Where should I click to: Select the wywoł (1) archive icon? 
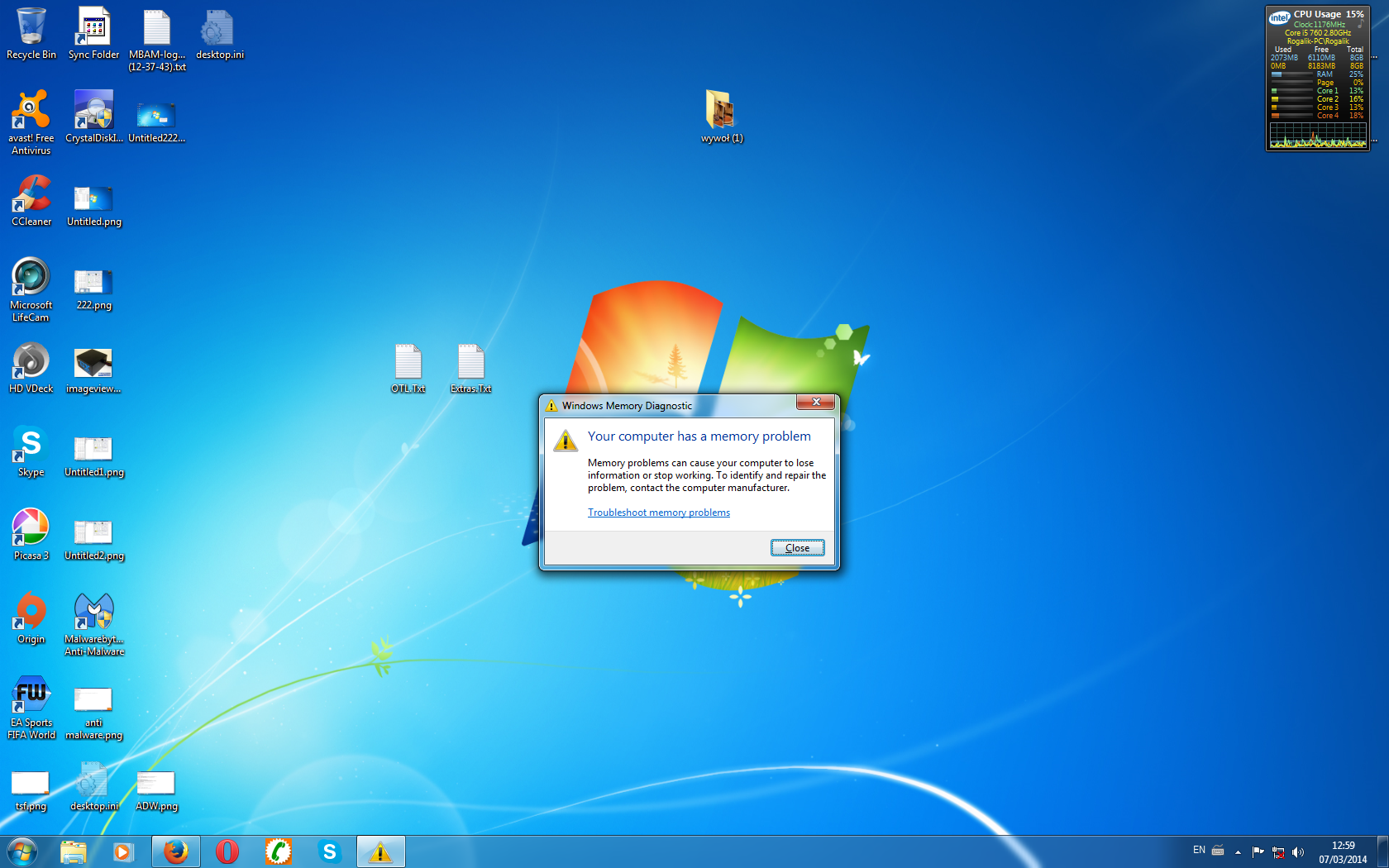tap(722, 116)
